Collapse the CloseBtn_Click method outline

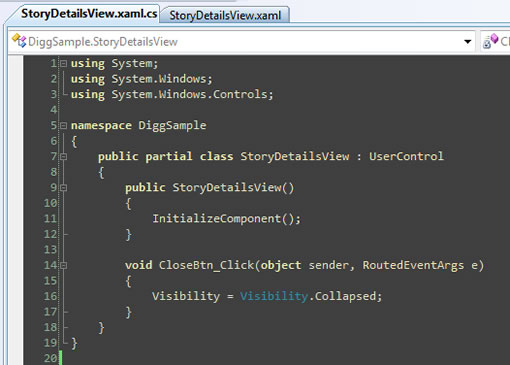click(63, 265)
